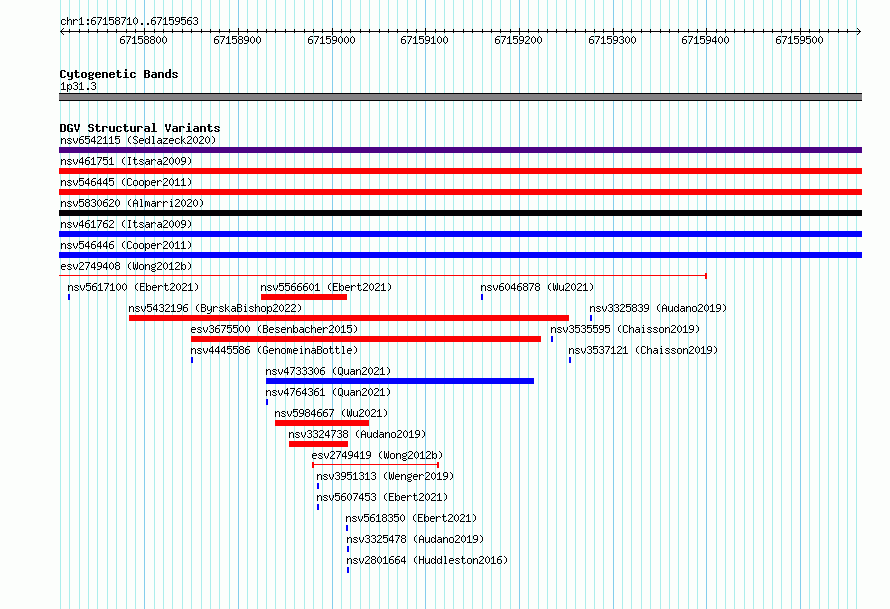Screen dimensions: 890x609
Task: Select nsv5830620 (Almarri2020) label
Action: [x=132, y=203]
